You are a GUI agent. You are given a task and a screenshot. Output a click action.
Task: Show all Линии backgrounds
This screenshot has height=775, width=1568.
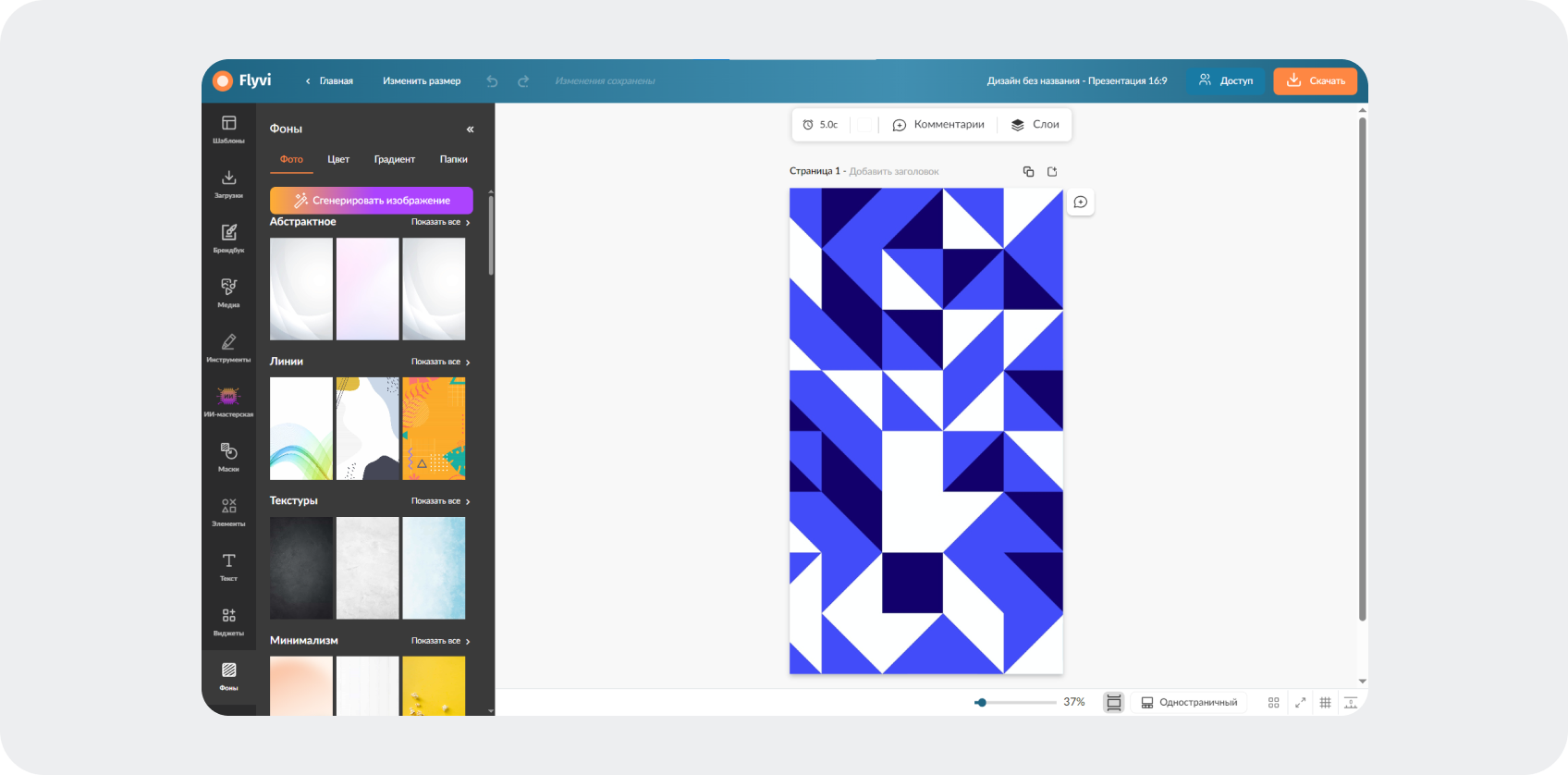click(441, 362)
